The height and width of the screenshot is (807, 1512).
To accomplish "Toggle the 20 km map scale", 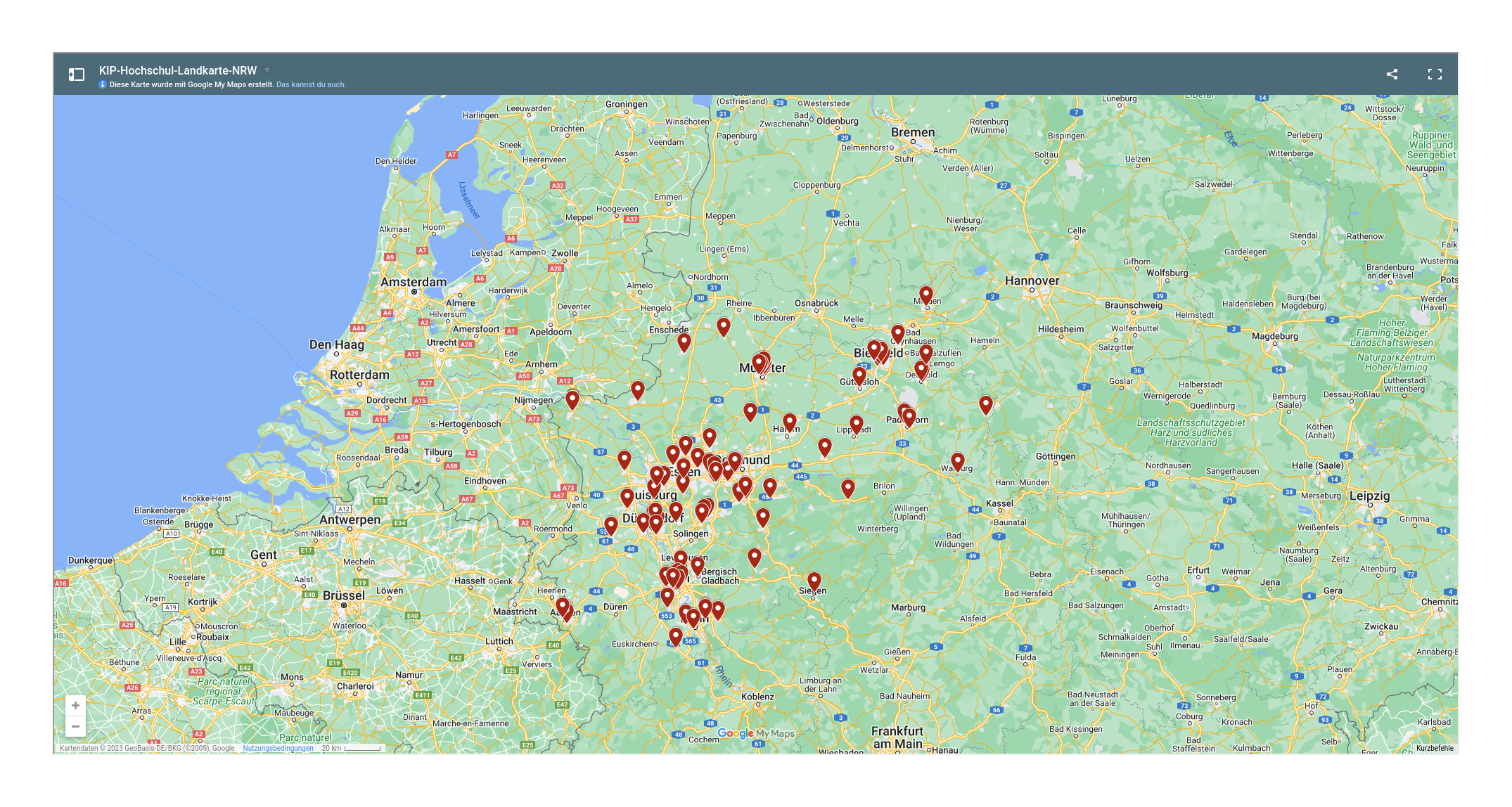I will 352,748.
